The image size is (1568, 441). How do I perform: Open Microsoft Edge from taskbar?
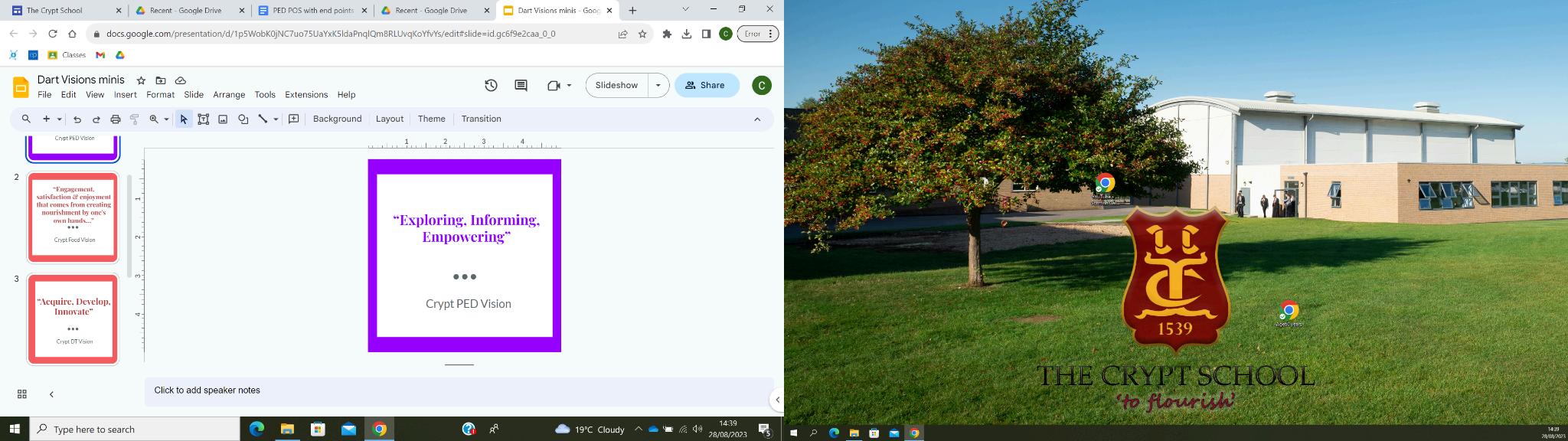click(256, 430)
